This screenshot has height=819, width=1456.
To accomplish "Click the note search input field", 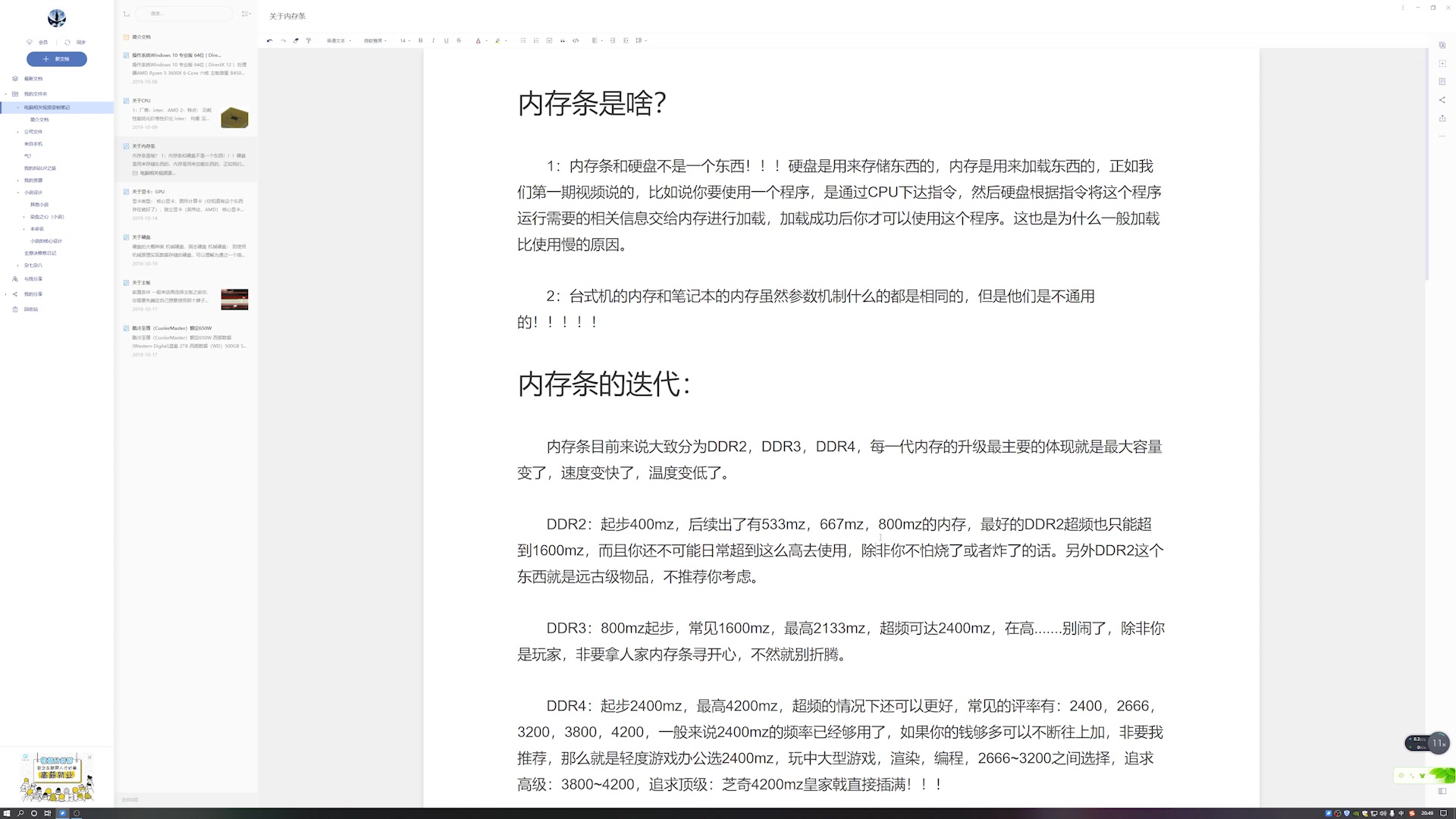I will pyautogui.click(x=184, y=14).
